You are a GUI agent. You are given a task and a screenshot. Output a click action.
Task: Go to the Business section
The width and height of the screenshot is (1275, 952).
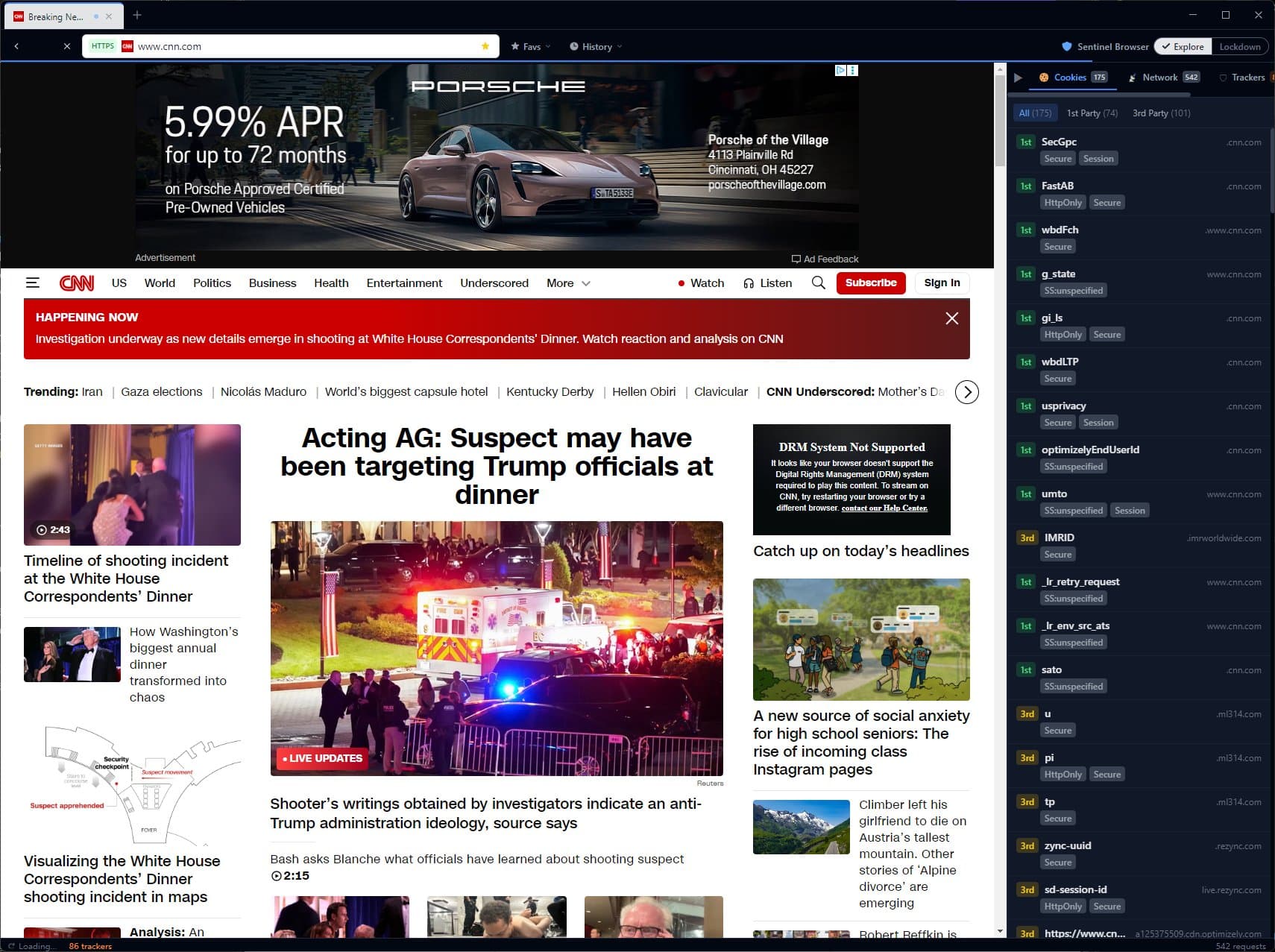(273, 283)
